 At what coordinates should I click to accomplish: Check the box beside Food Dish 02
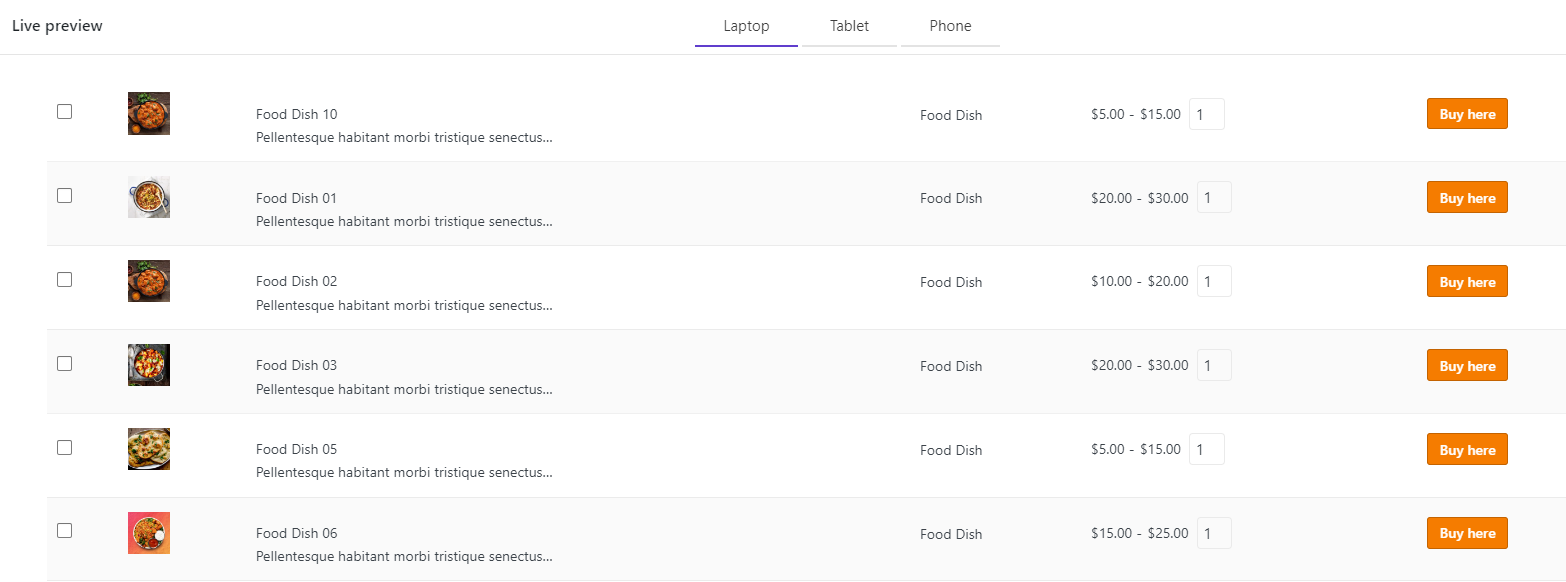[x=64, y=280]
